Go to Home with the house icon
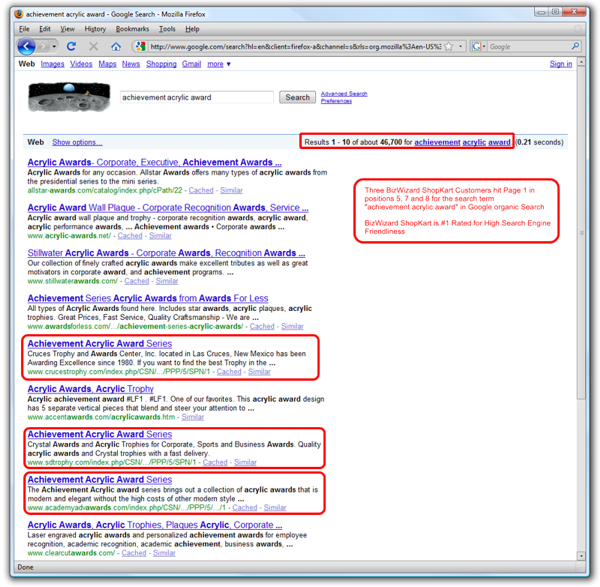The width and height of the screenshot is (600, 587). pyautogui.click(x=116, y=47)
